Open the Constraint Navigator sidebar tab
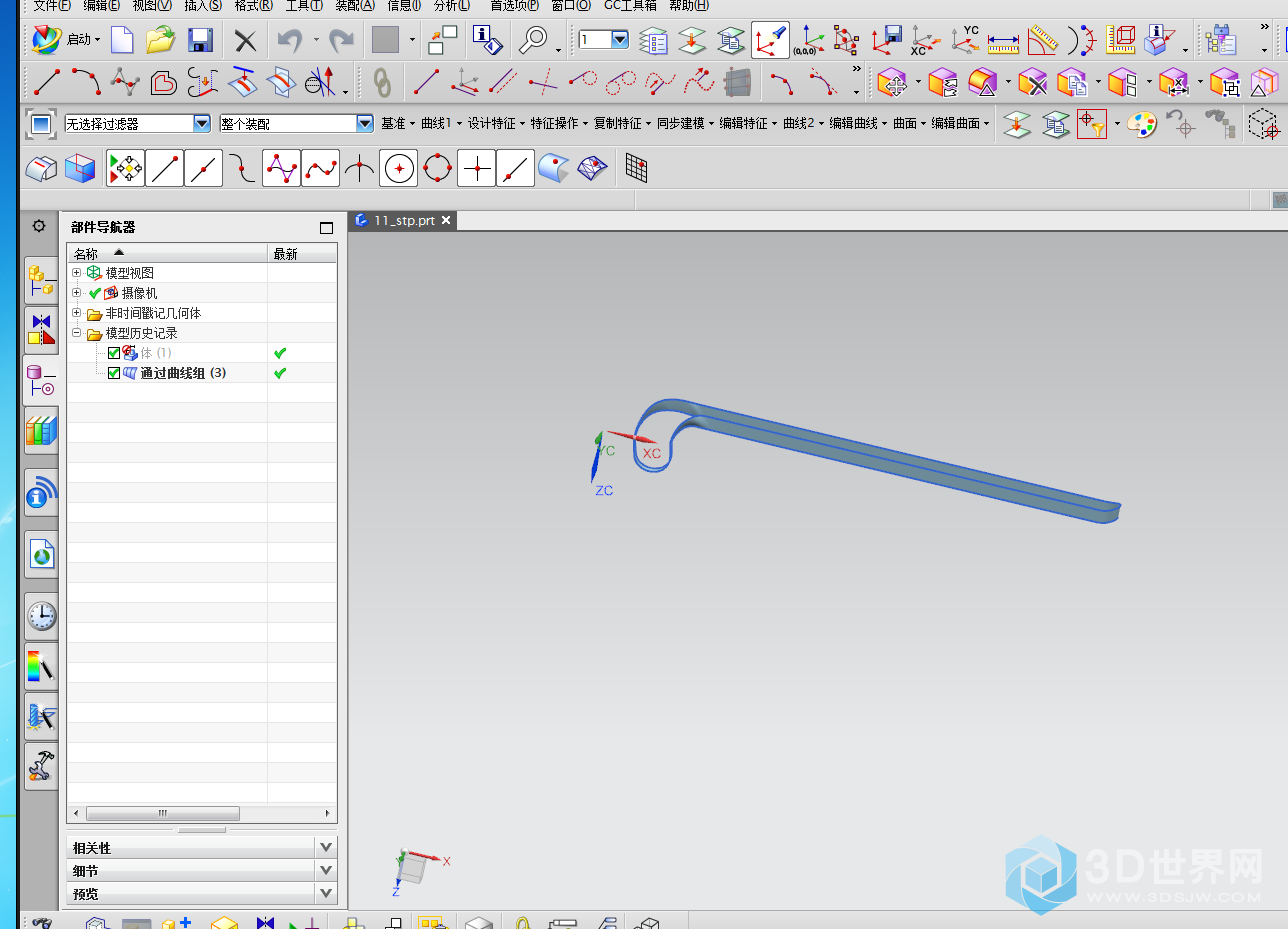This screenshot has height=929, width=1288. 41,332
